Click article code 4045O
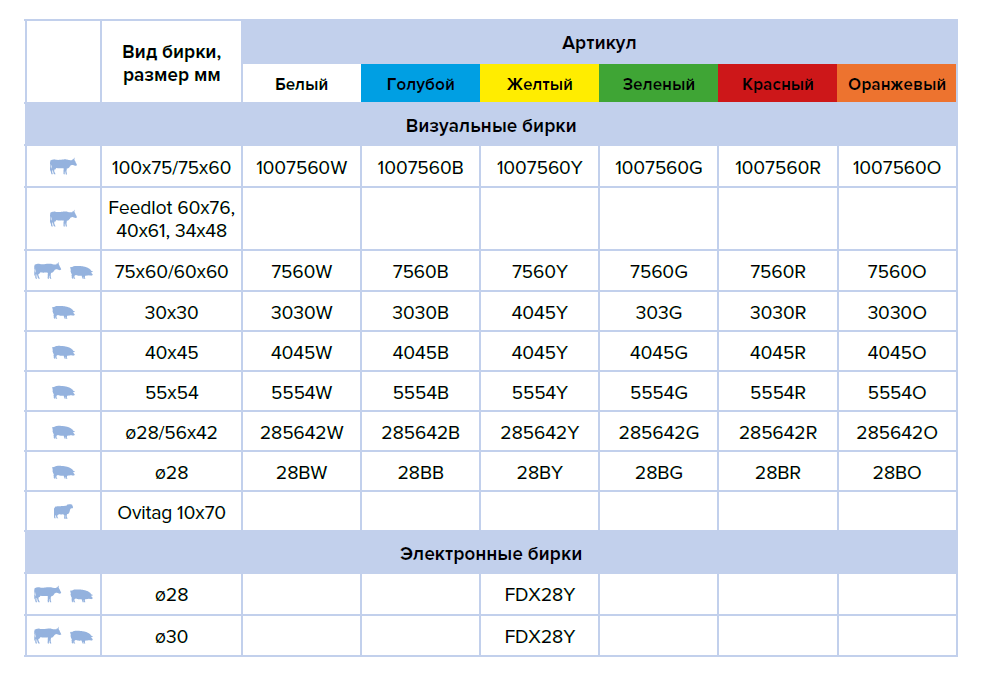Image resolution: width=1004 pixels, height=684 pixels. click(x=896, y=352)
